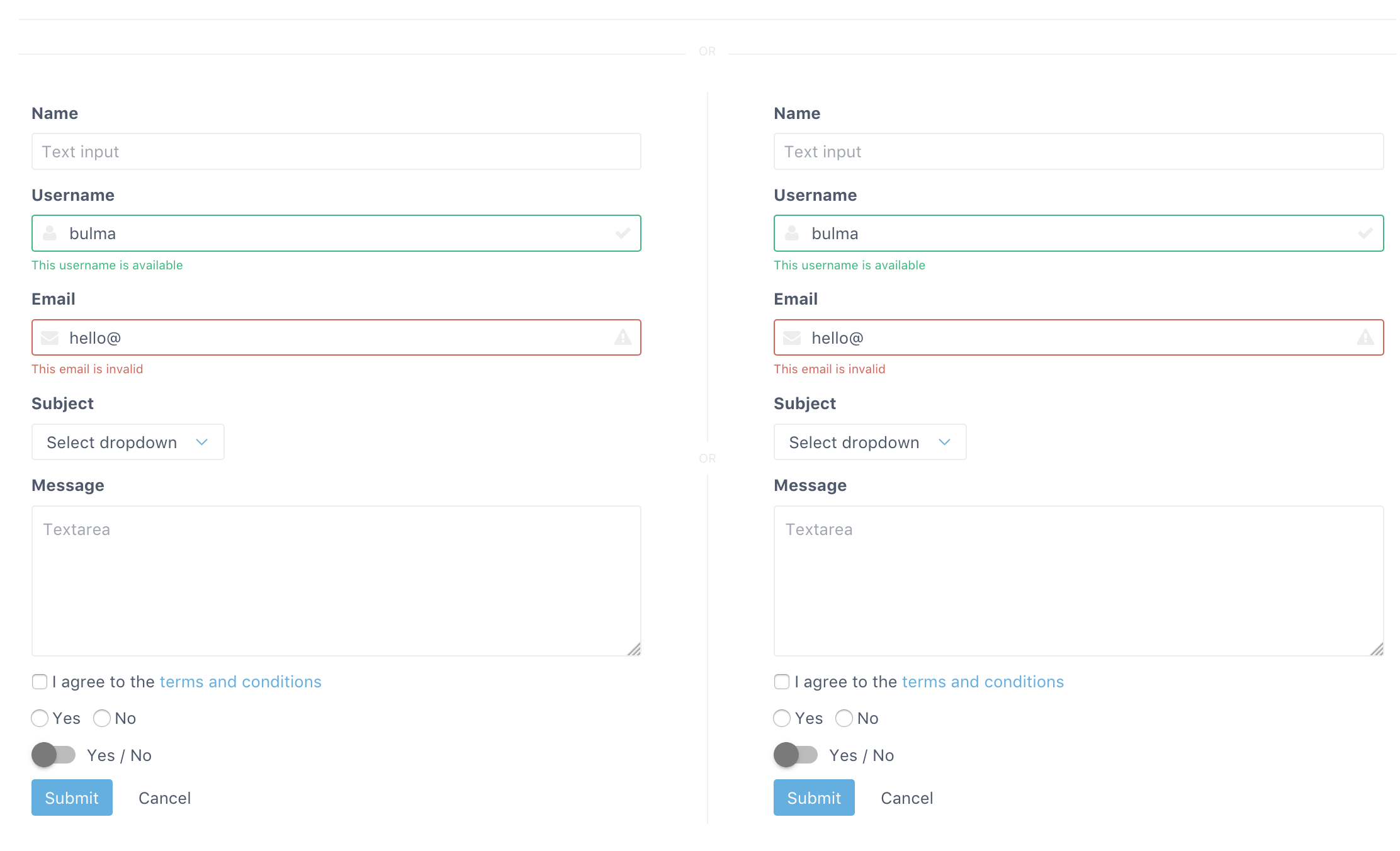This screenshot has height=851, width=1400.
Task: Click the warning triangle in right Email field
Action: 1365,337
